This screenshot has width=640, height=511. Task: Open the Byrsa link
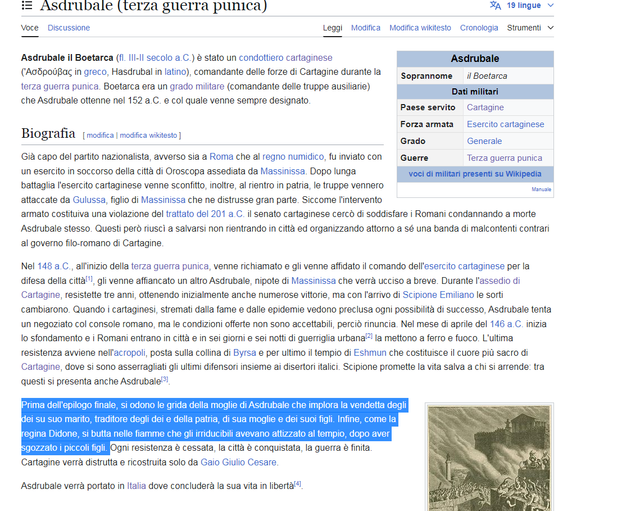tap(244, 353)
